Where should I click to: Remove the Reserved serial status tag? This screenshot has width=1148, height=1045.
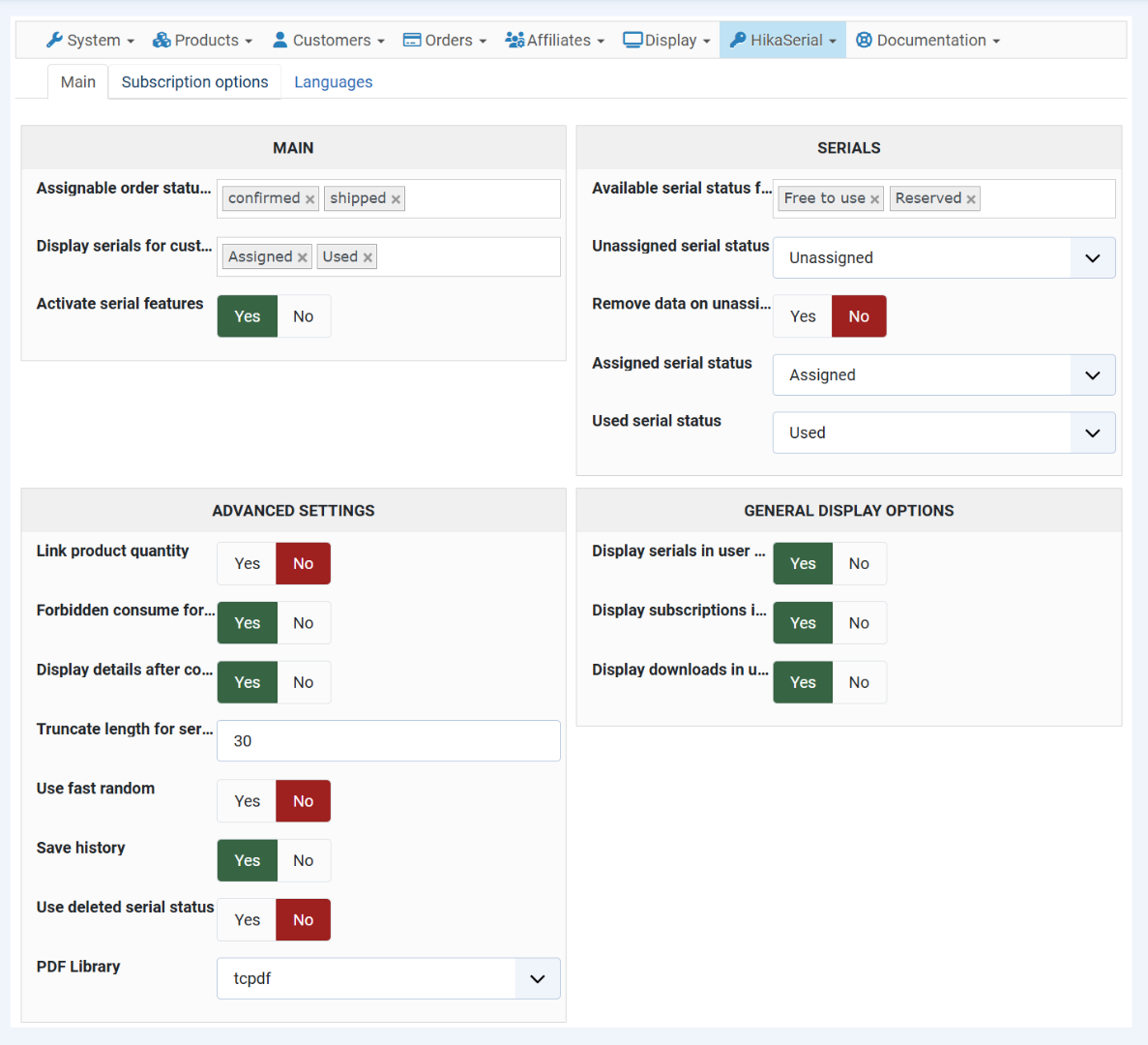(x=971, y=199)
